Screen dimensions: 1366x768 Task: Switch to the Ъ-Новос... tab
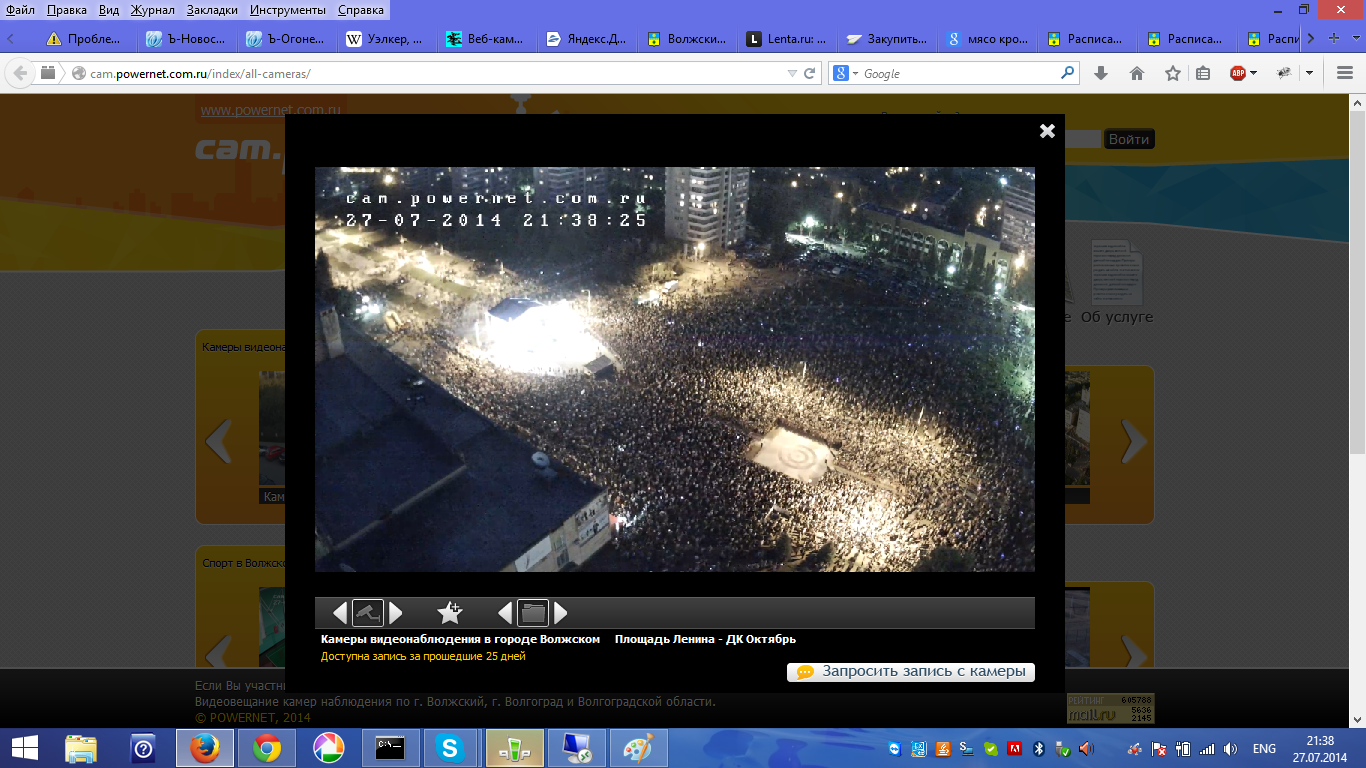184,40
